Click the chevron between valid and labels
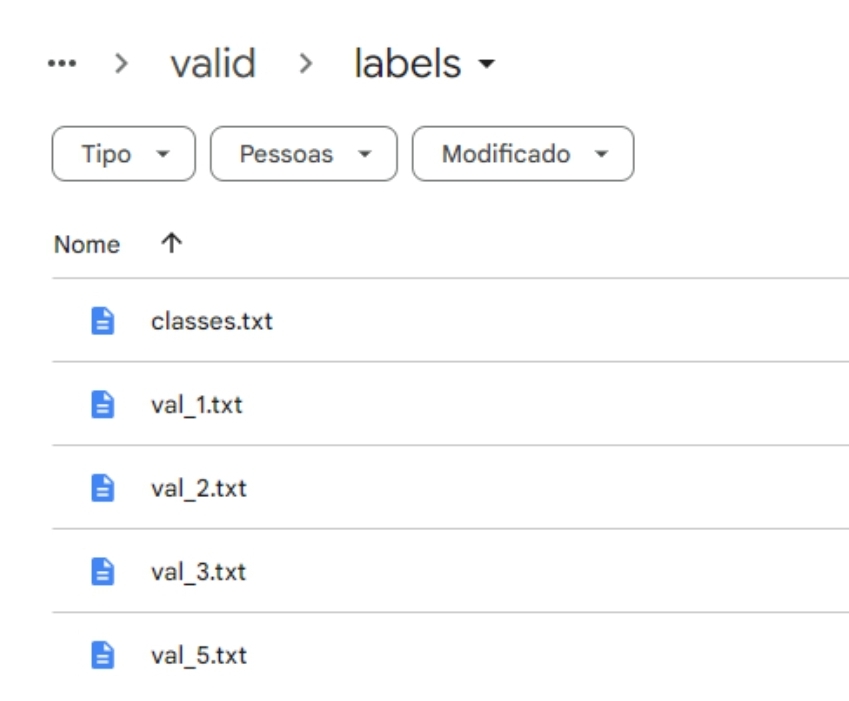 [x=306, y=63]
